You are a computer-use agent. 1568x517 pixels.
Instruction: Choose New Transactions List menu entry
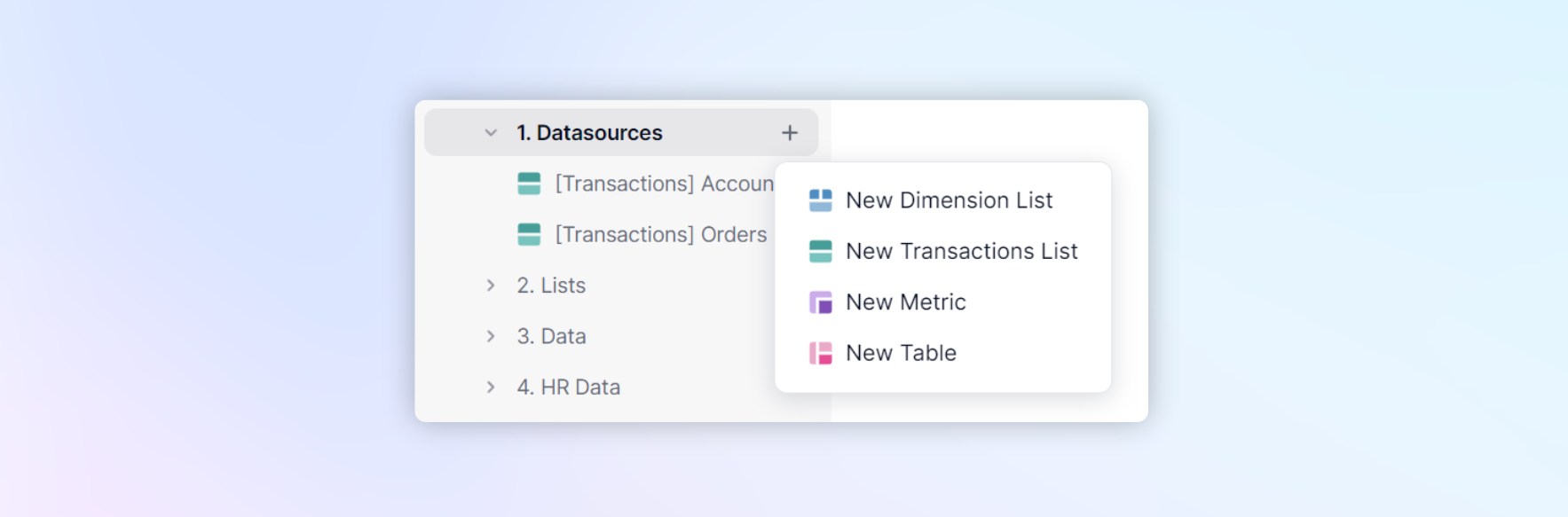[942, 251]
